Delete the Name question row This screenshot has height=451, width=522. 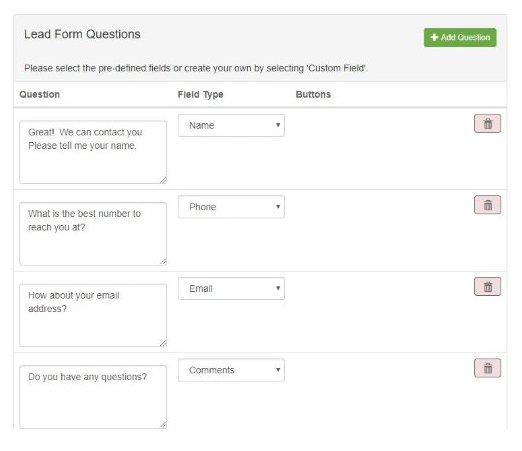pos(487,124)
